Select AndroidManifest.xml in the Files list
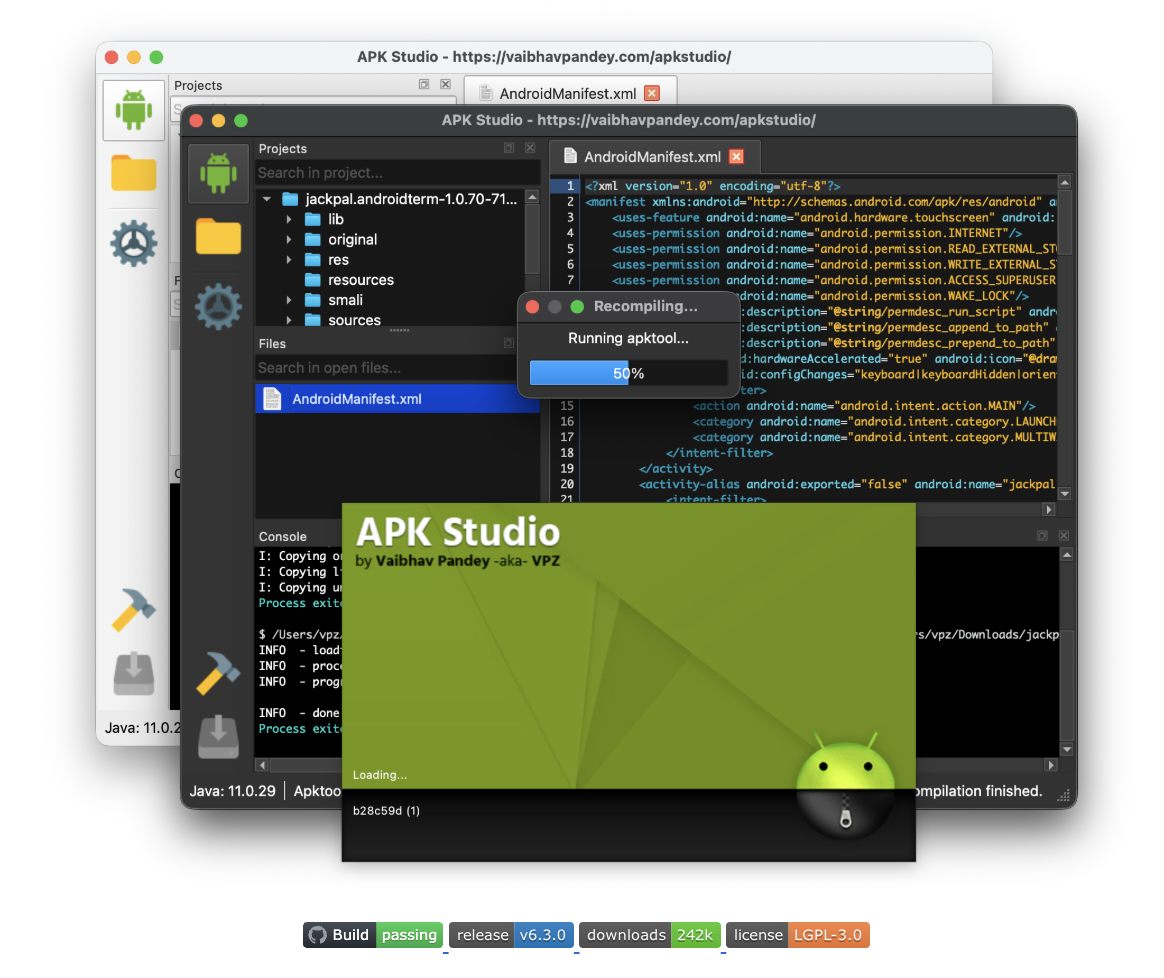This screenshot has width=1164, height=978. coord(396,399)
